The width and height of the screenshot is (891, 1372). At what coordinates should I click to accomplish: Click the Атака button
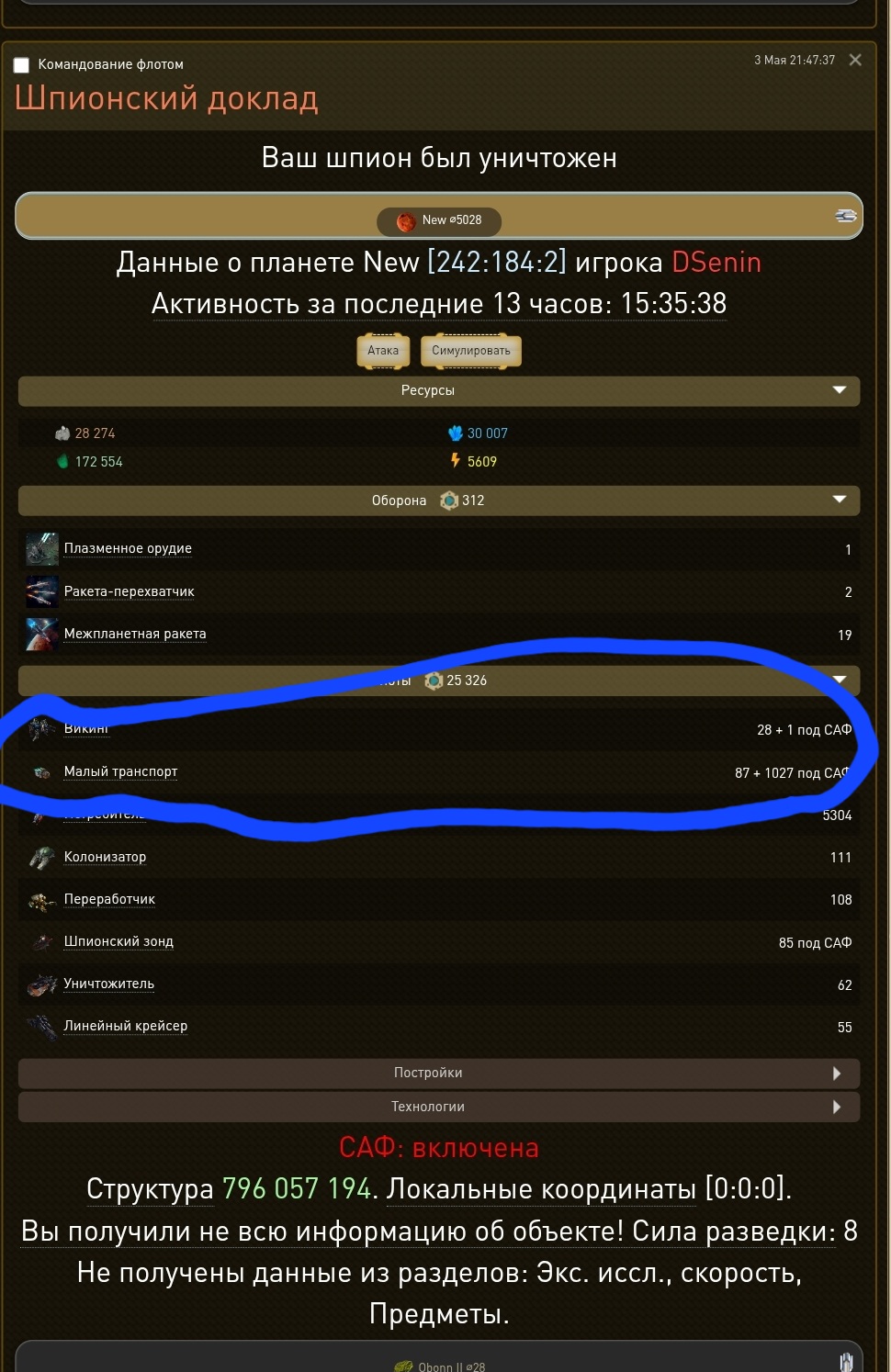point(383,351)
